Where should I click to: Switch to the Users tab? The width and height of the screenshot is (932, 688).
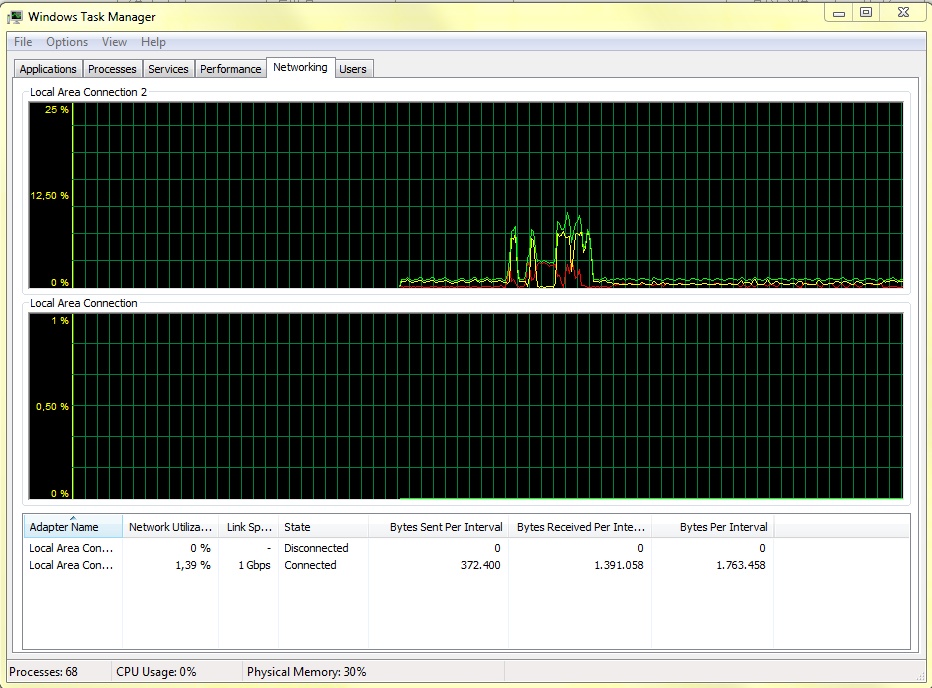click(352, 69)
